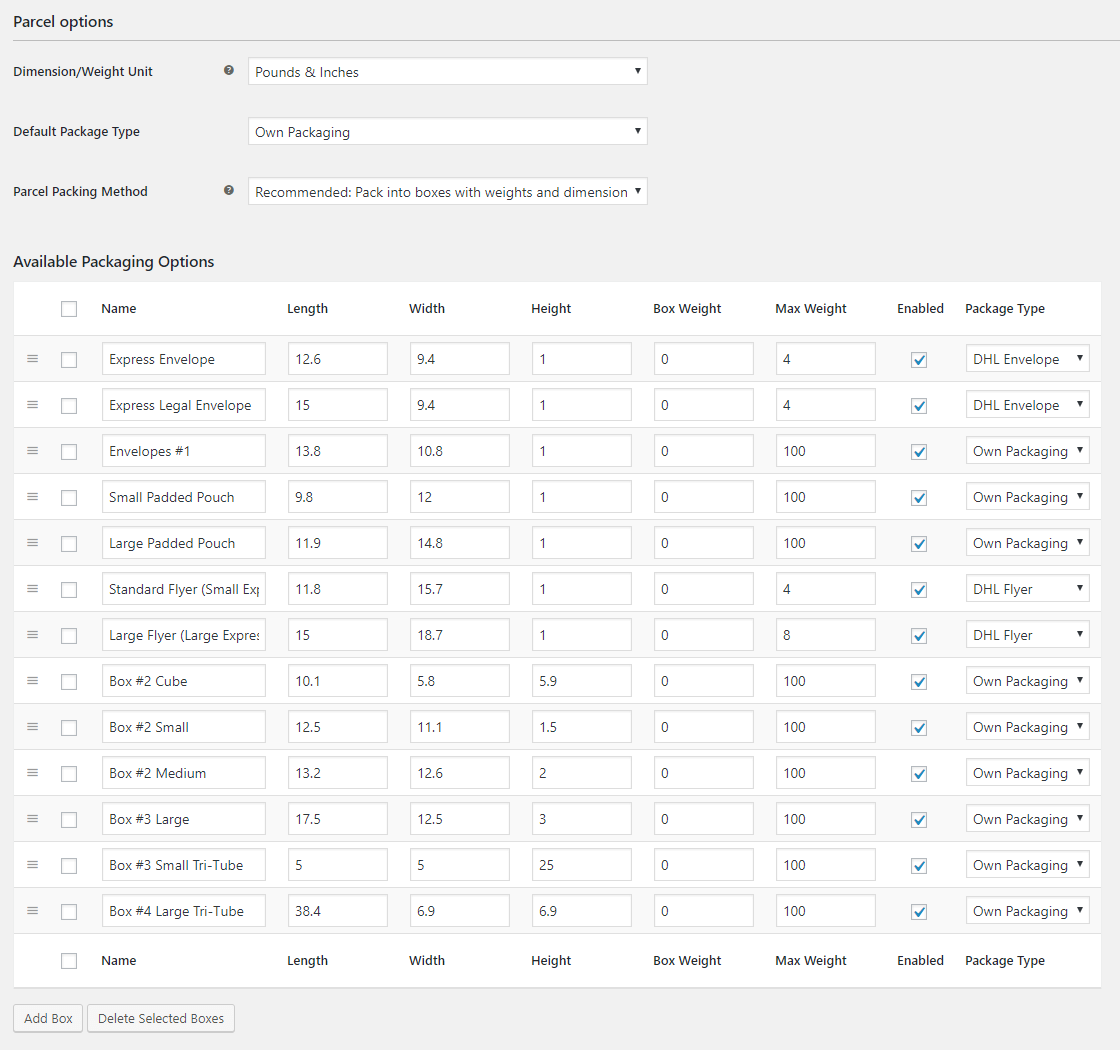Select the Box #2 Medium row checkbox
The width and height of the screenshot is (1120, 1050).
(69, 774)
